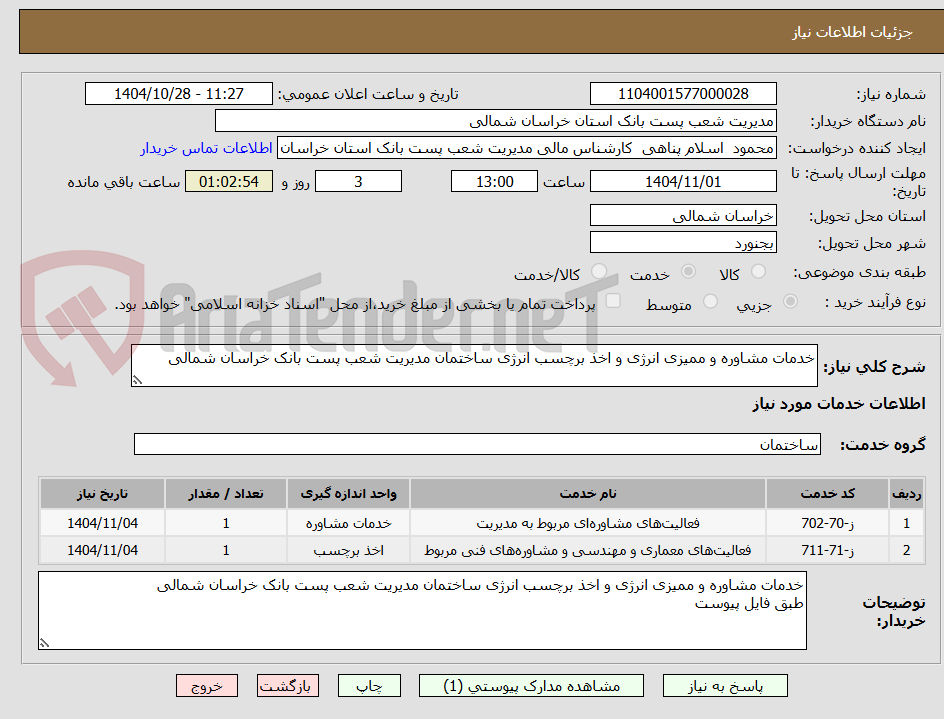
Task: Click the remaining time counter 01:02:54
Action: pos(228,181)
